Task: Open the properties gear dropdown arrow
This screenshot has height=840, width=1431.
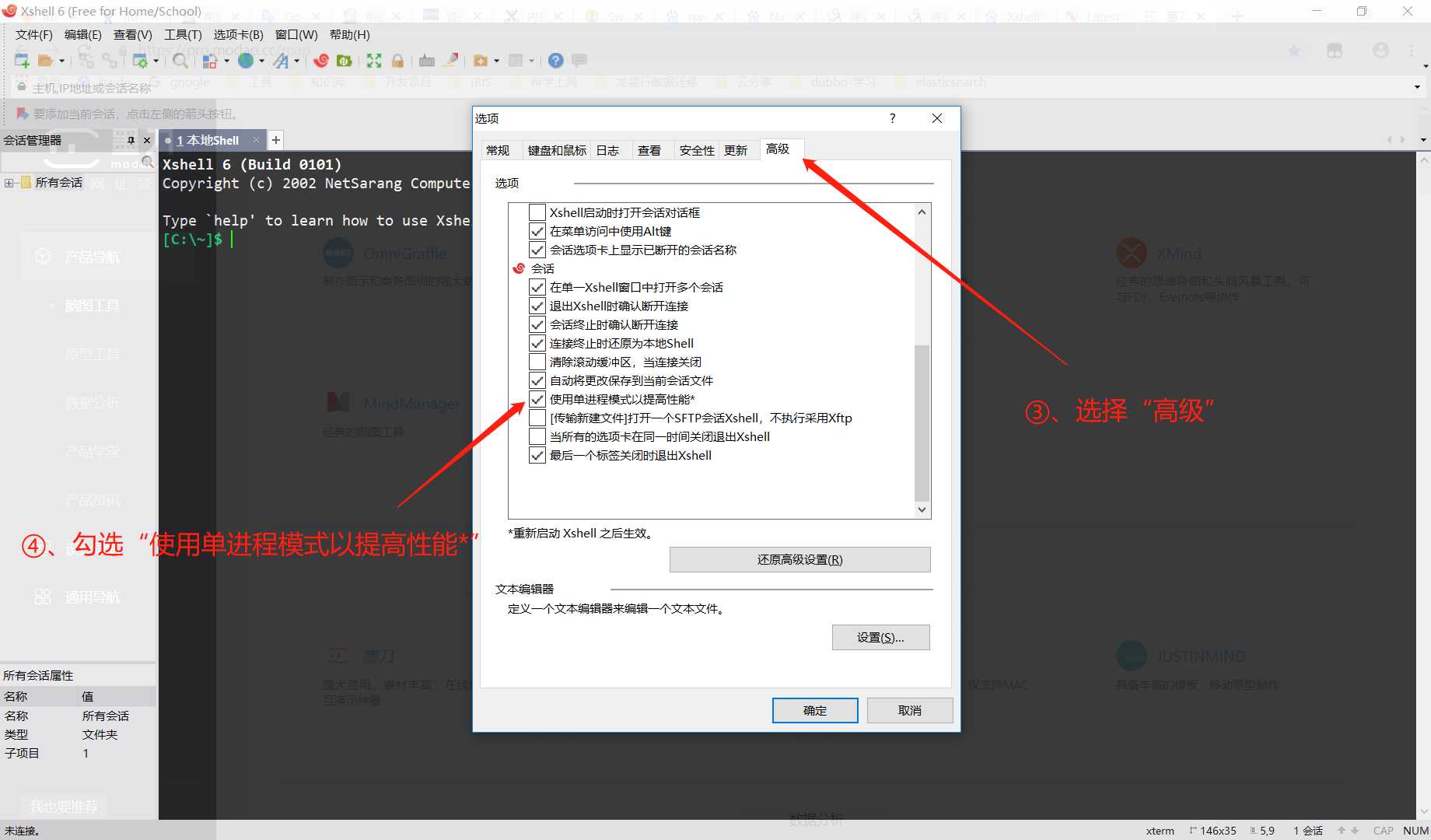Action: pyautogui.click(x=156, y=61)
